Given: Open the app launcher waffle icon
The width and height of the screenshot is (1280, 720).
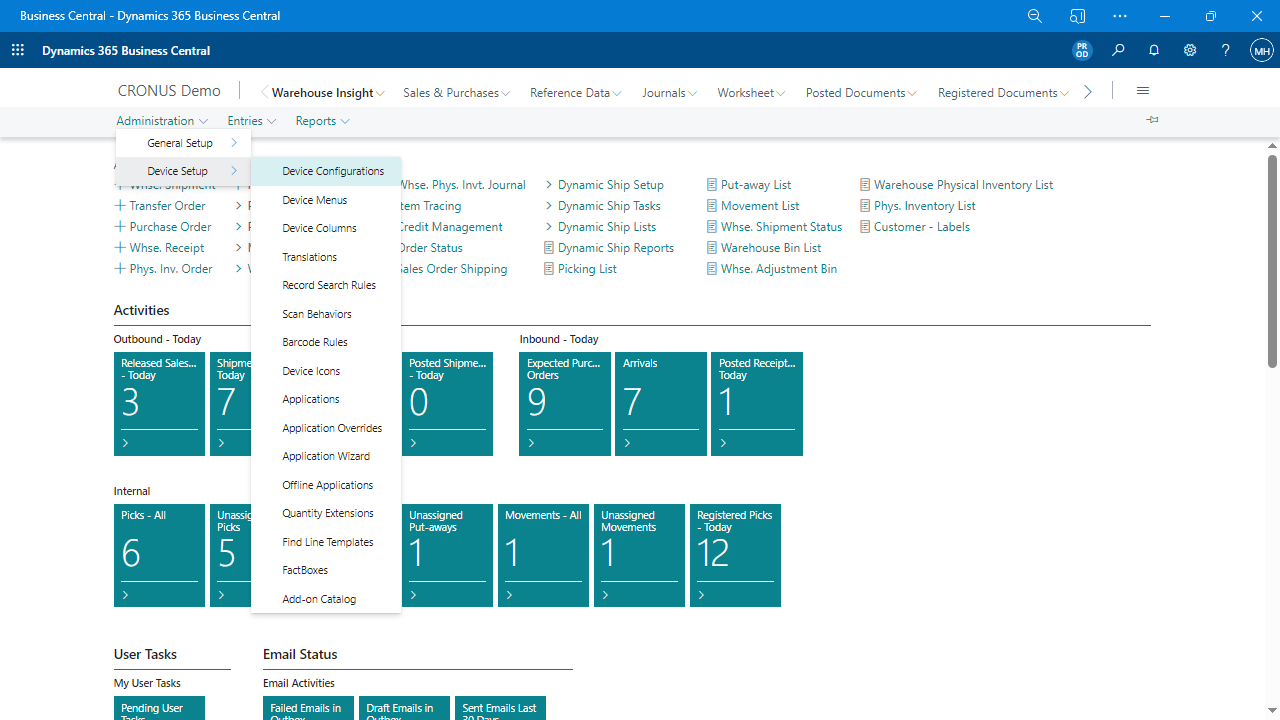Looking at the screenshot, I should click(17, 50).
